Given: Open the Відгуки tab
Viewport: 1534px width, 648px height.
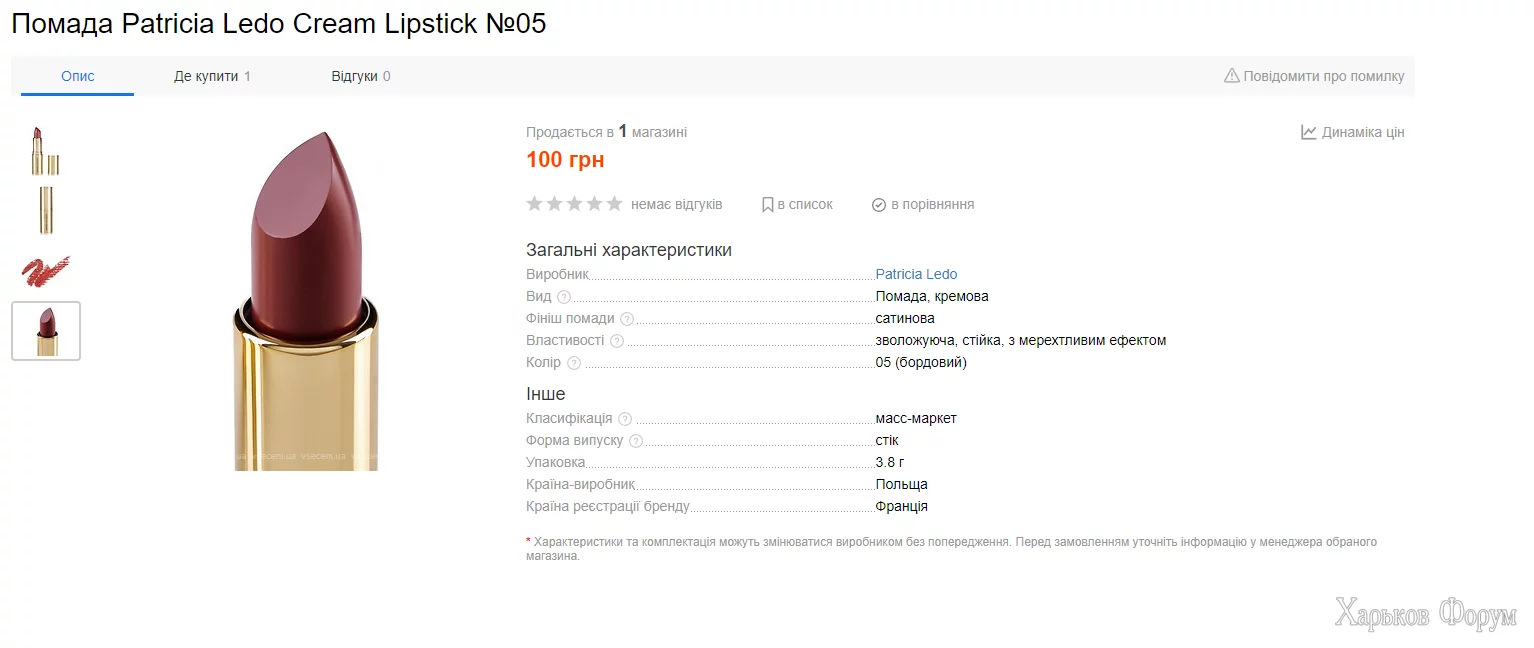Looking at the screenshot, I should (361, 76).
